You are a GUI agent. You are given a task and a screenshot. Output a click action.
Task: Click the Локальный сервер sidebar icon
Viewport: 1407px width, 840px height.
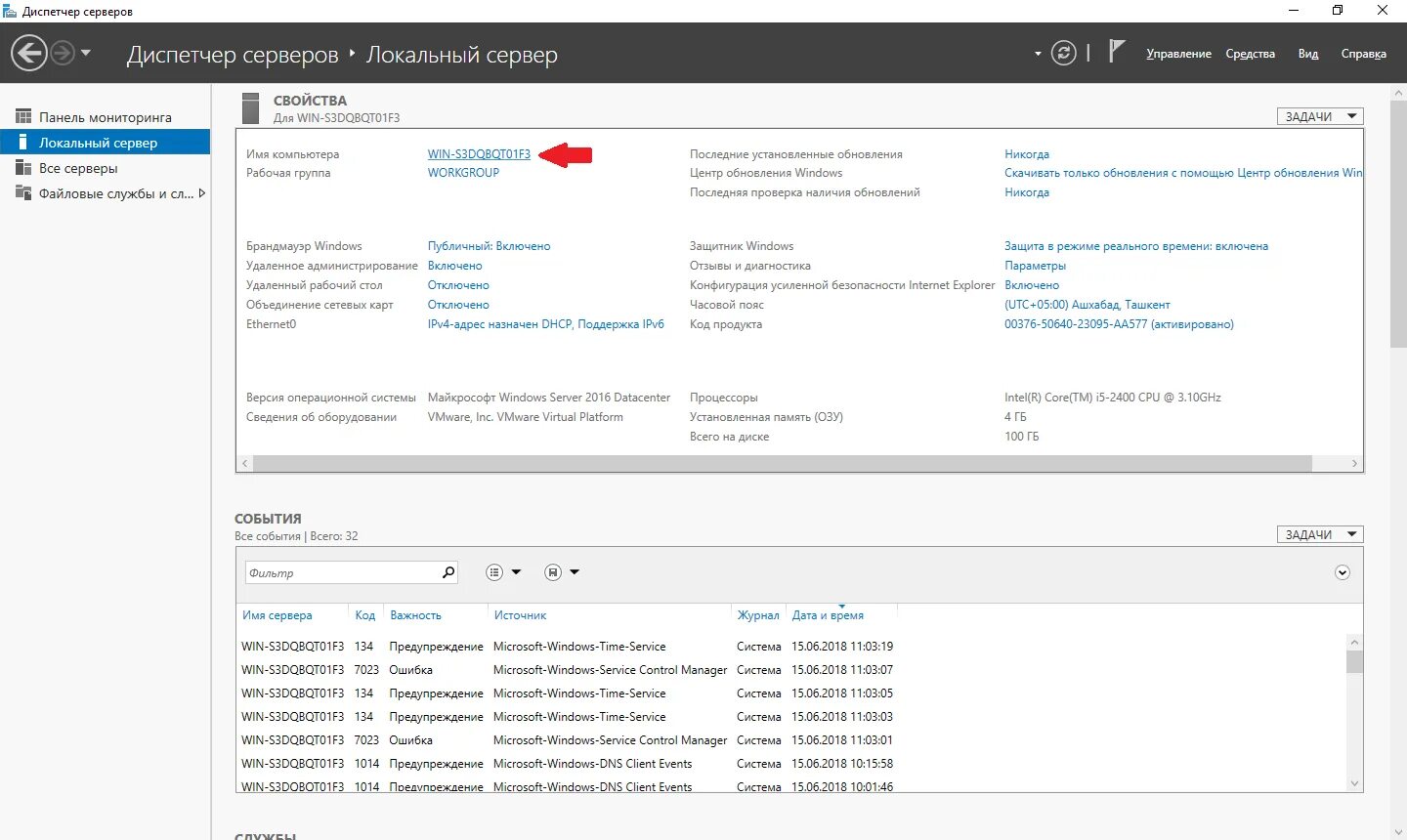tap(23, 142)
